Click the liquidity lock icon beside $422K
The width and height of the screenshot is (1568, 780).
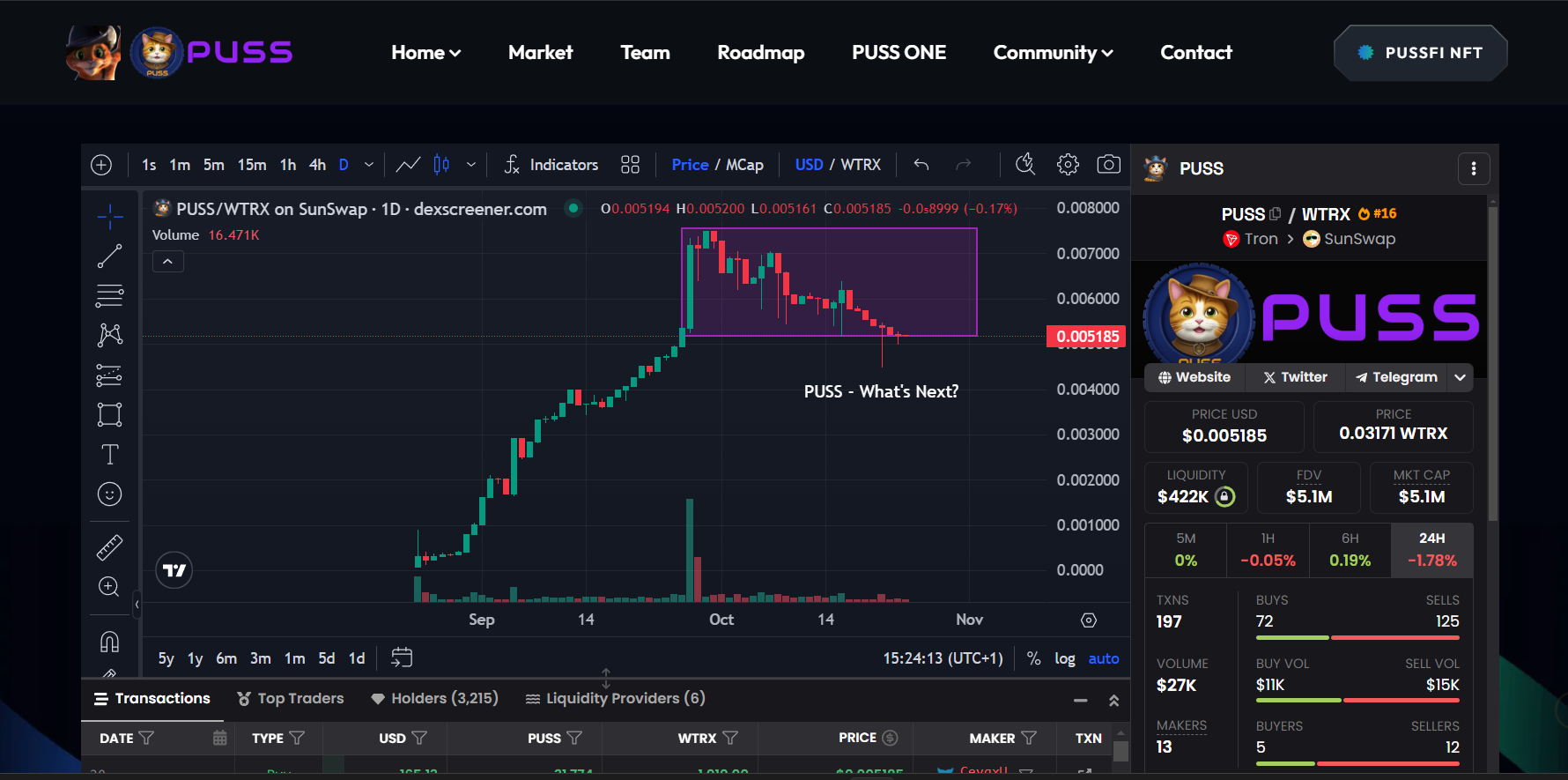point(1225,497)
